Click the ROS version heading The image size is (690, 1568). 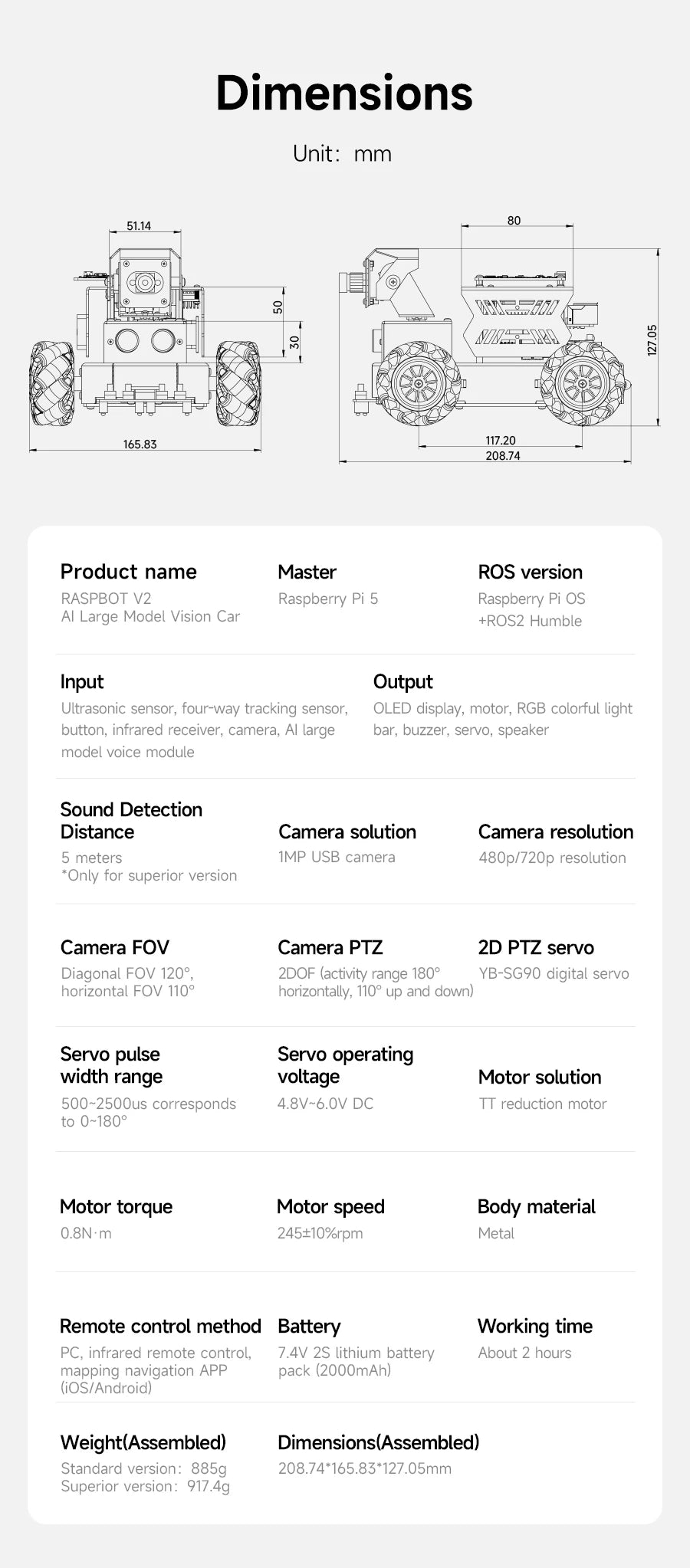530,572
